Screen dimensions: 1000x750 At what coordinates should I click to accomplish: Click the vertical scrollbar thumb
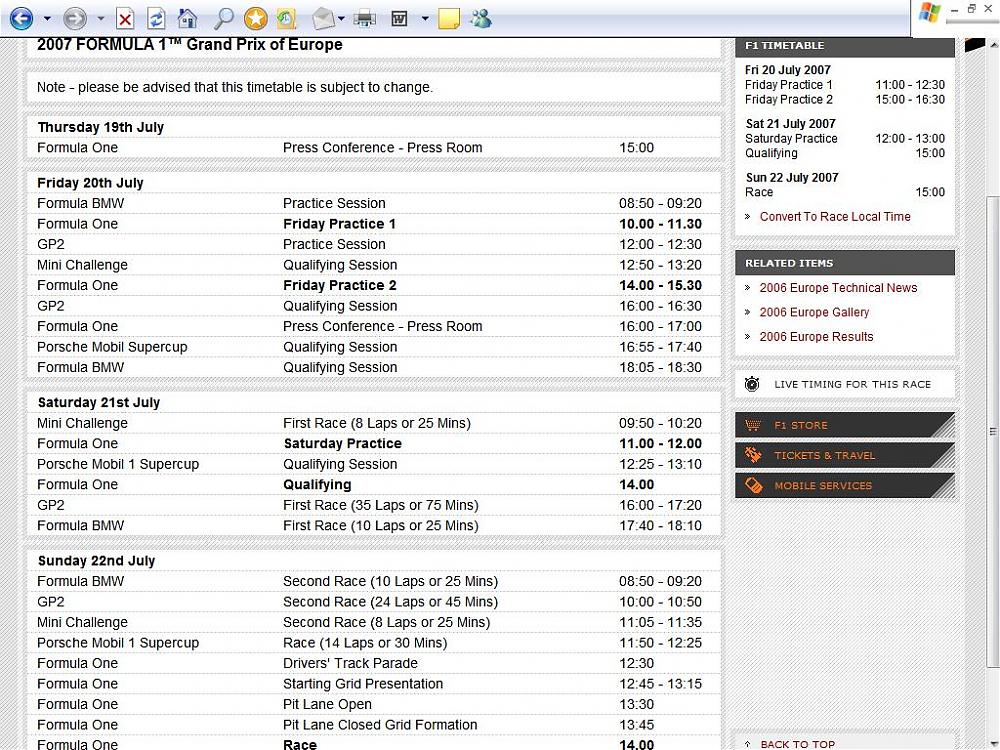click(992, 430)
